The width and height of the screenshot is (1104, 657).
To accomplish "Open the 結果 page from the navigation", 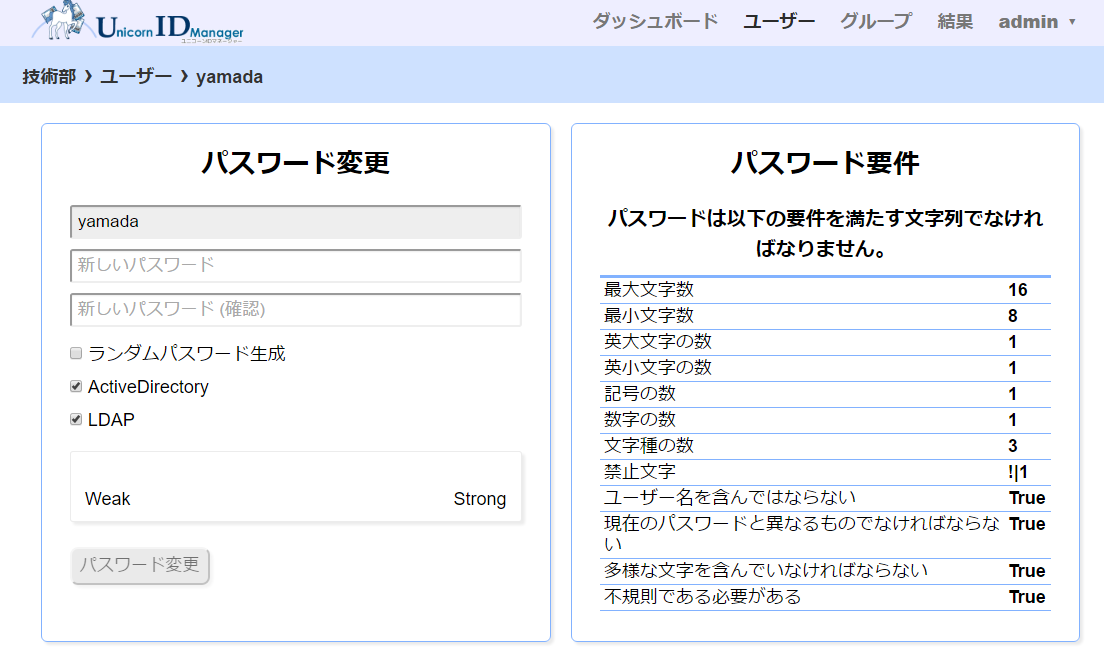I will click(x=955, y=21).
